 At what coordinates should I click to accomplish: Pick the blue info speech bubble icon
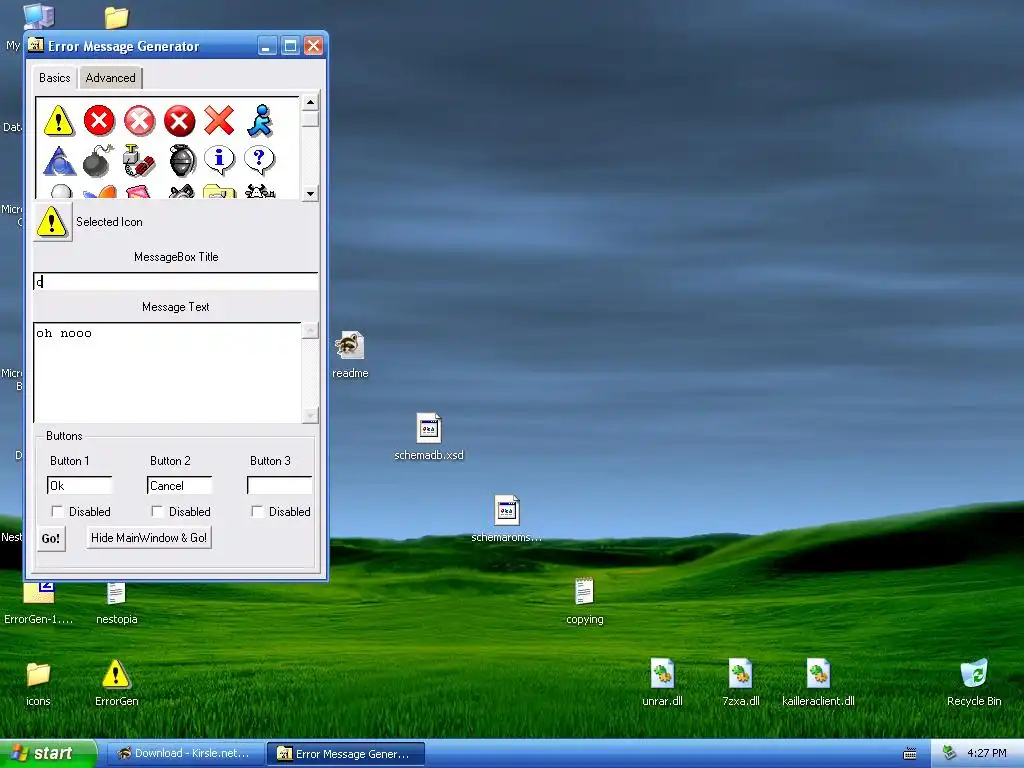219,160
